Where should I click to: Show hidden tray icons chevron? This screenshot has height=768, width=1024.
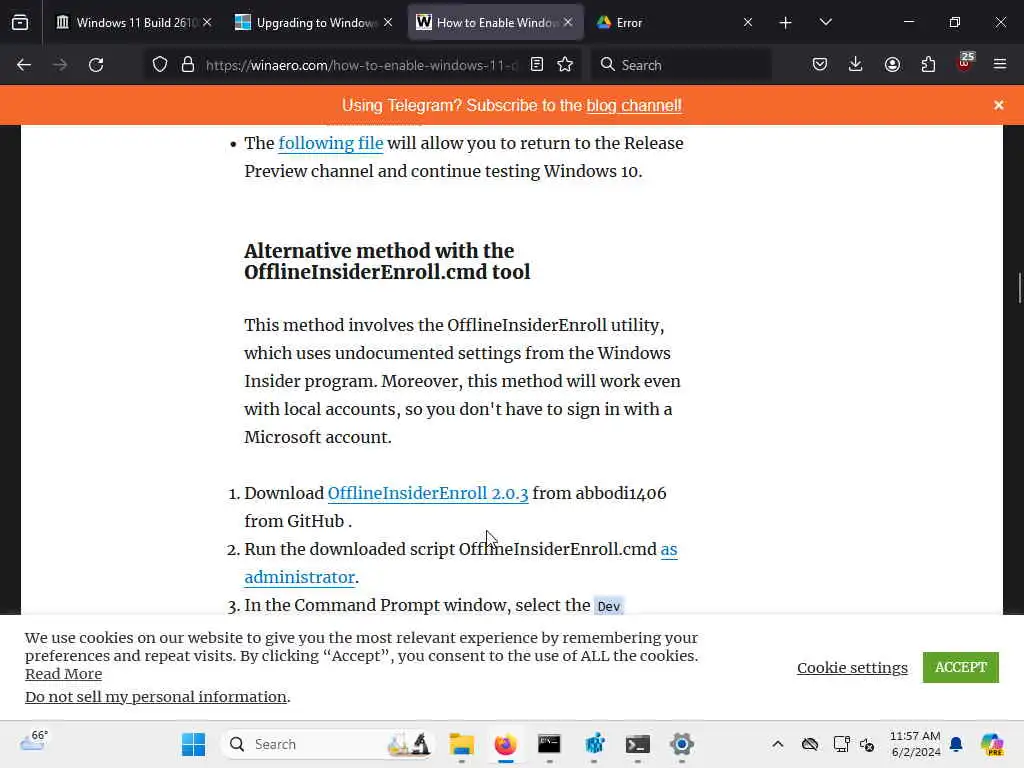pos(778,744)
